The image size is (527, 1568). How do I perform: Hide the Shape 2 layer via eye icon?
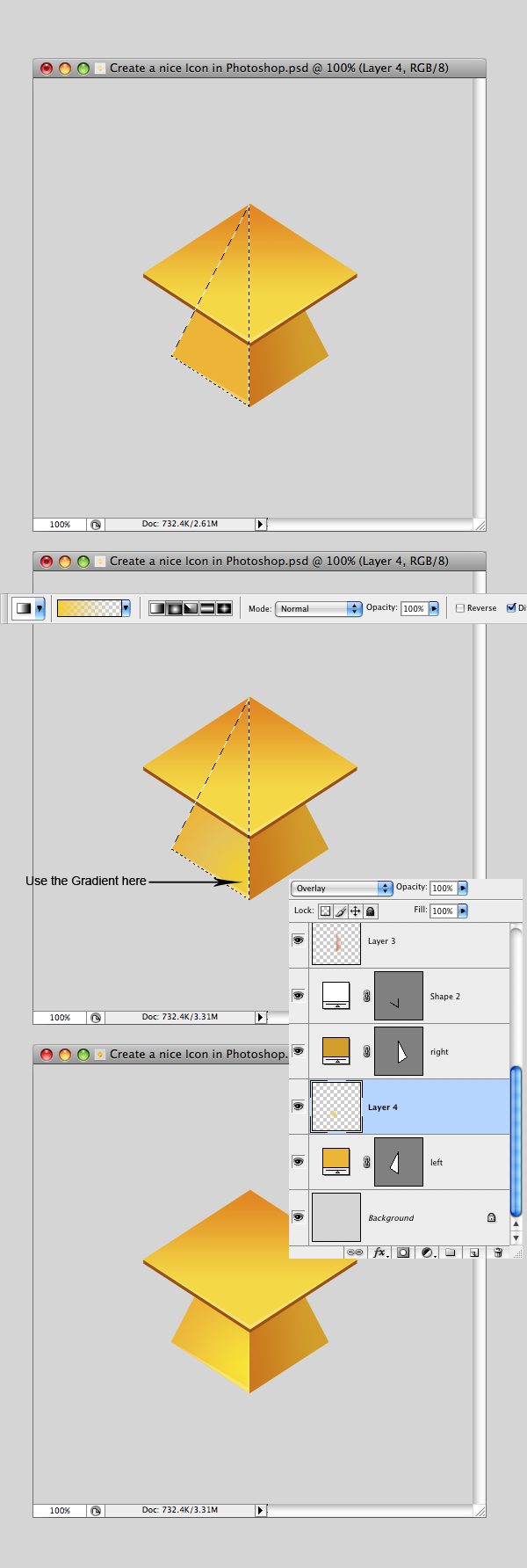click(299, 996)
